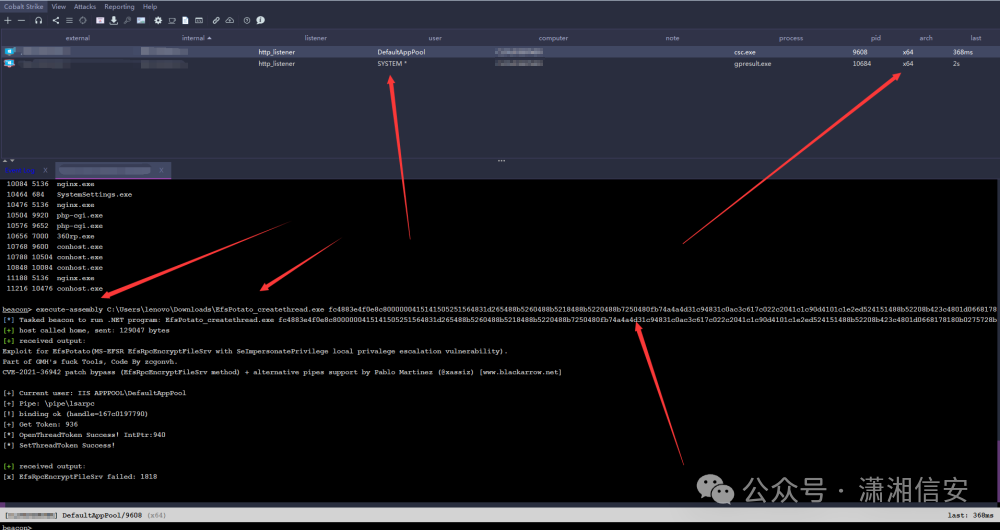Click the Current user: IIS APPPOOL\DefaultAppPool line
Screen dimensions: 1000x530
click(94, 393)
